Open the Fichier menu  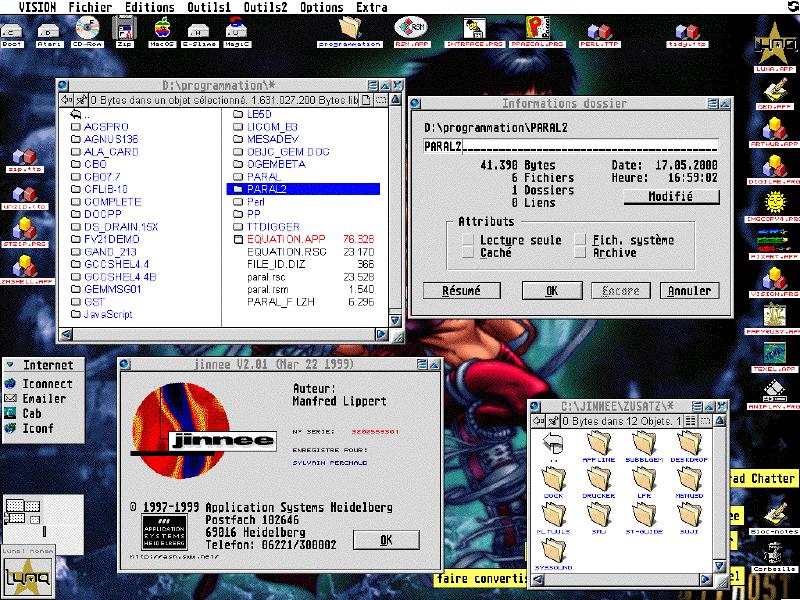[x=90, y=7]
